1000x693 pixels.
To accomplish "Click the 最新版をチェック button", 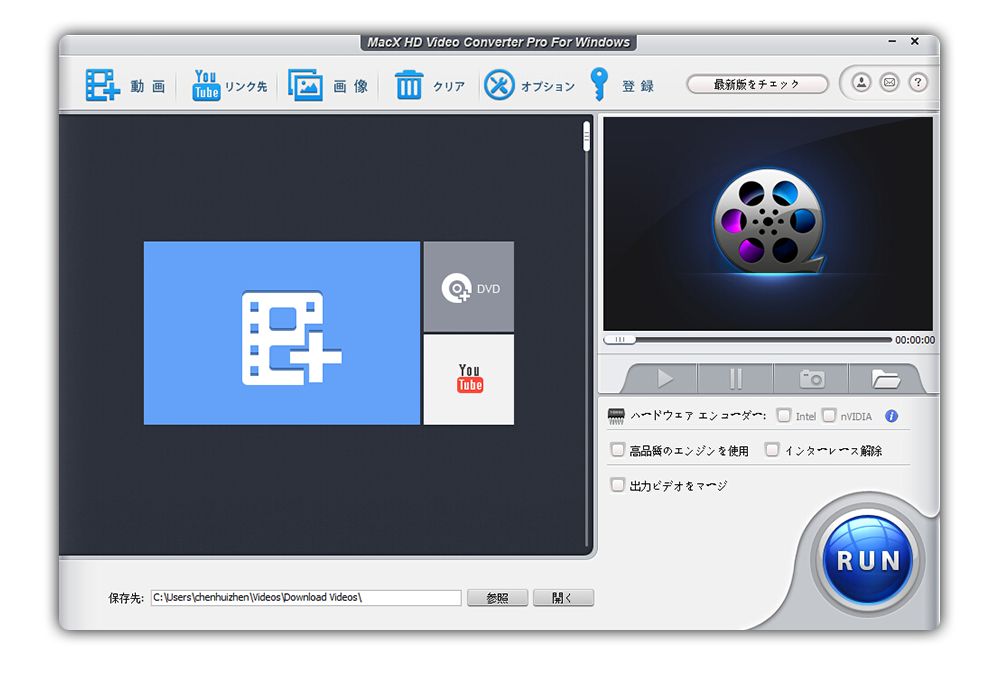I will 757,84.
